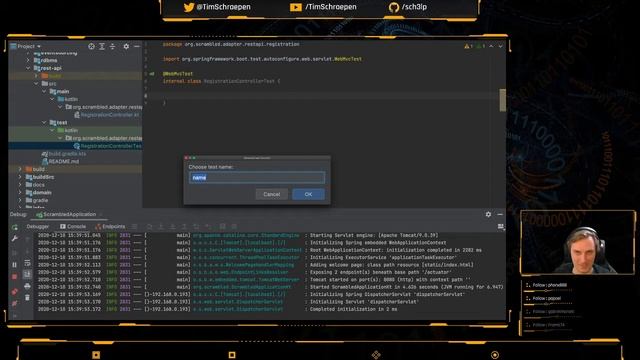Collapse the src folder in tree
The height and width of the screenshot is (360, 640).
[x=36, y=84]
